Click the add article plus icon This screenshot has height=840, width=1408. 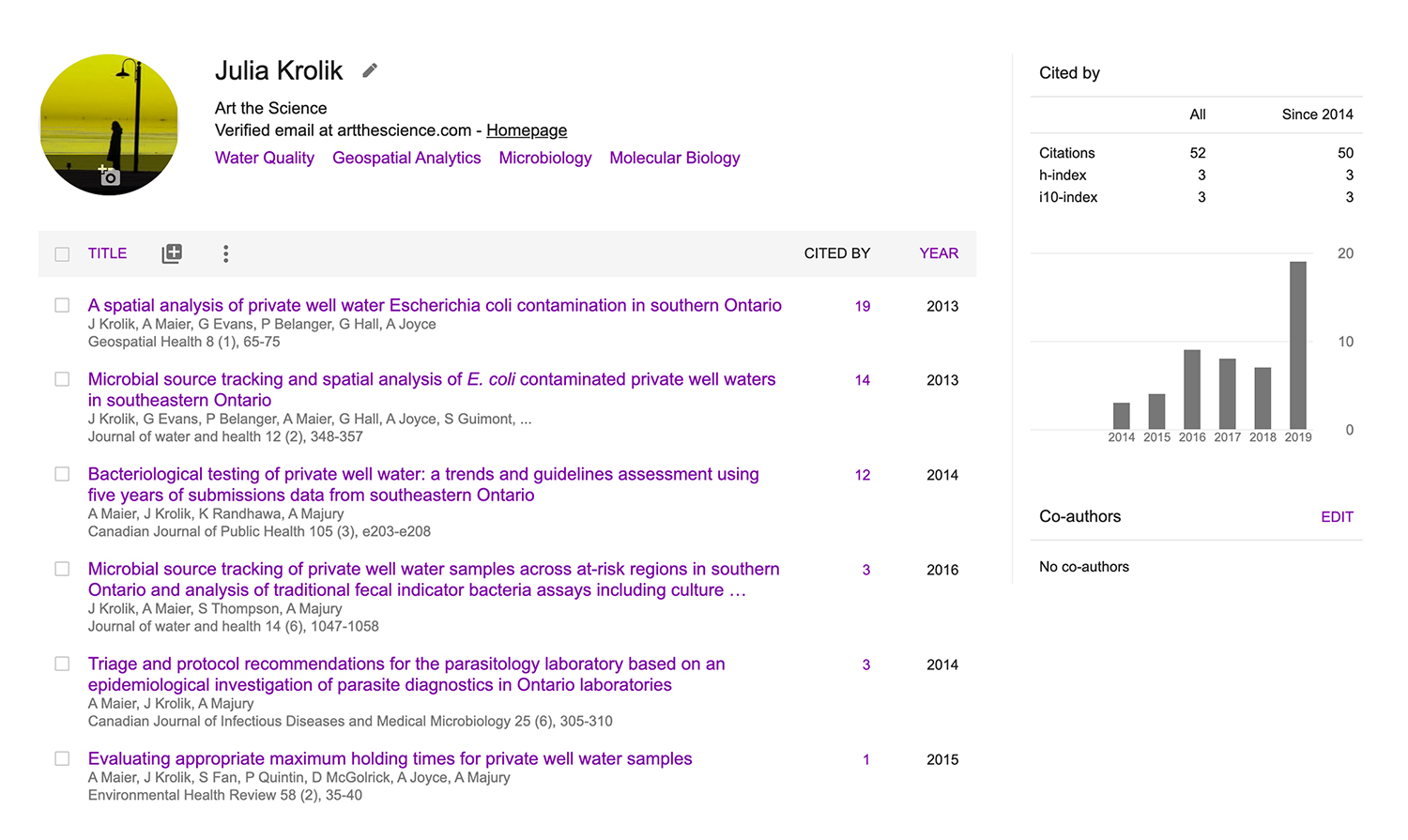(x=172, y=253)
